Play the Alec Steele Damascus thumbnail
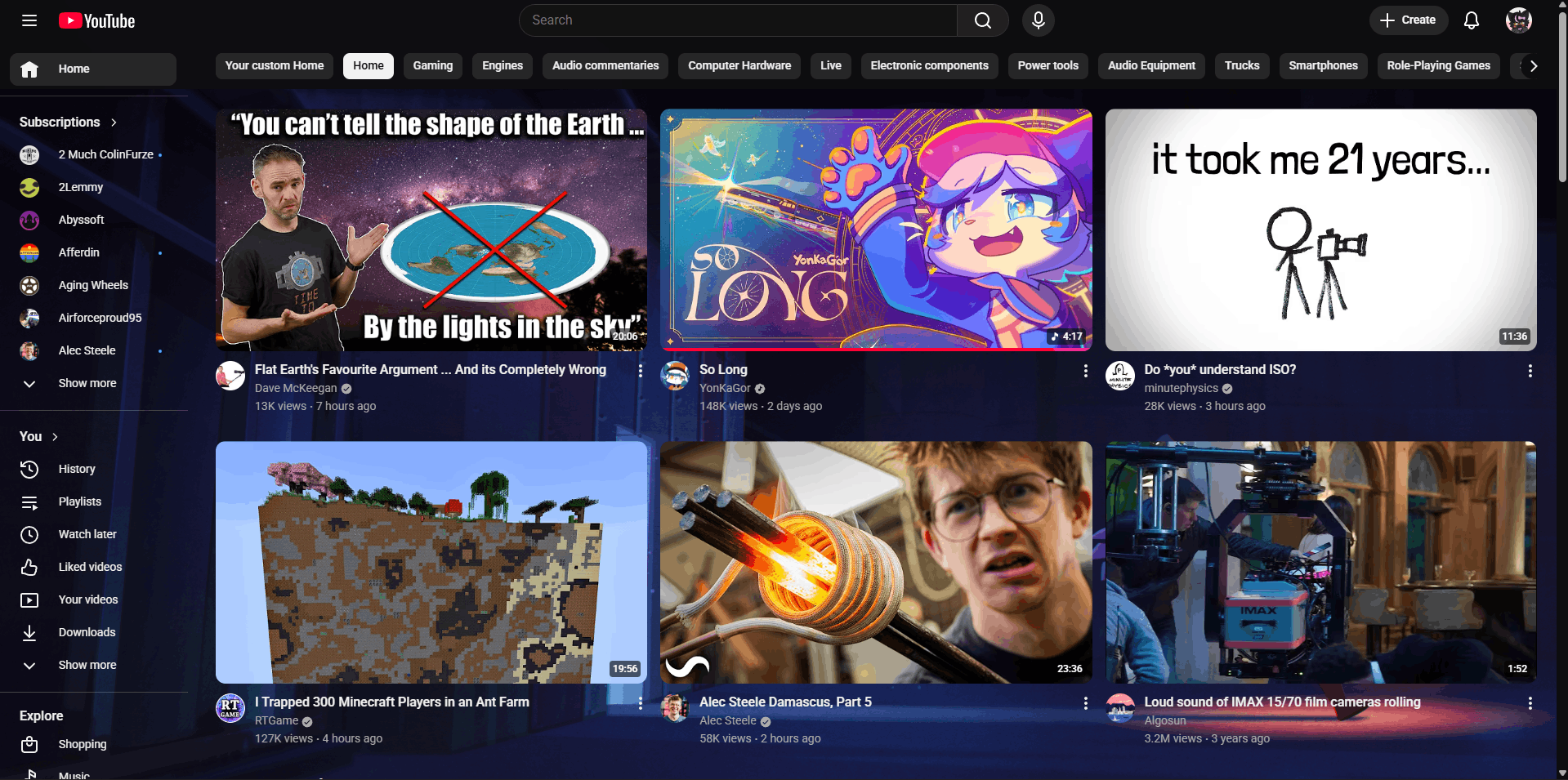The image size is (1568, 780). coord(875,562)
